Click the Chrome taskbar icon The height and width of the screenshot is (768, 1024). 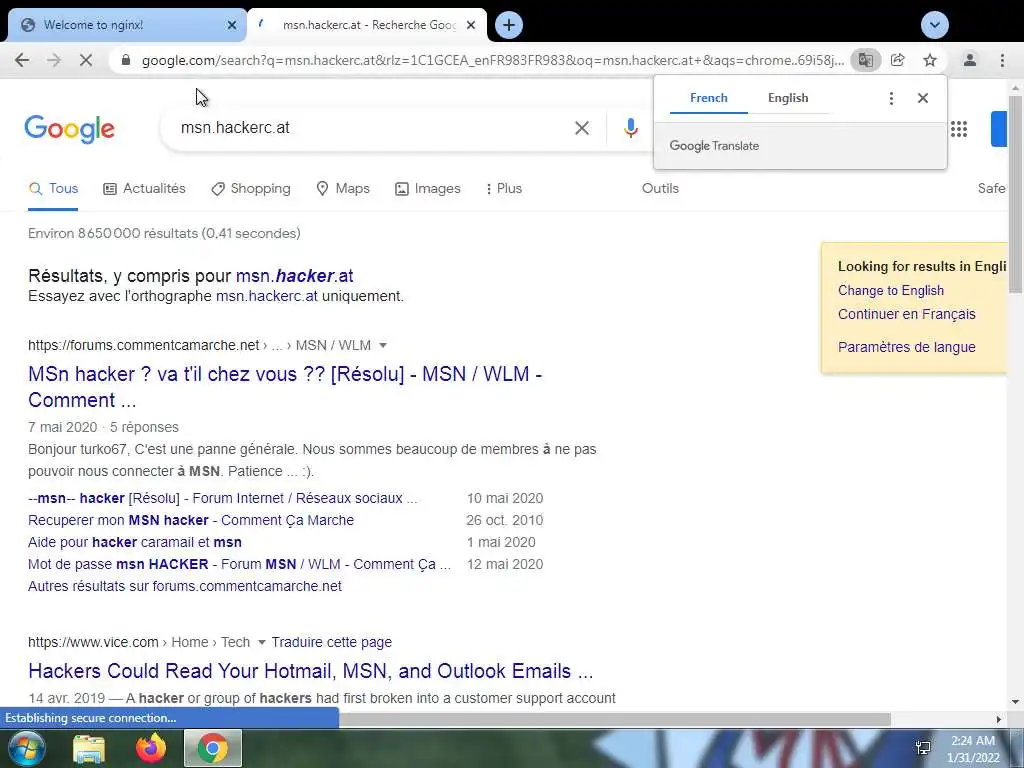(x=213, y=749)
